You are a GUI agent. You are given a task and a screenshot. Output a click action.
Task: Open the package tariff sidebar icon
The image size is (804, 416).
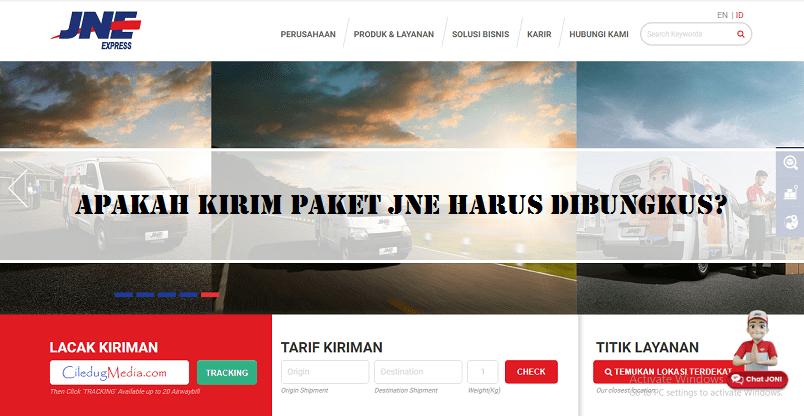click(x=790, y=192)
